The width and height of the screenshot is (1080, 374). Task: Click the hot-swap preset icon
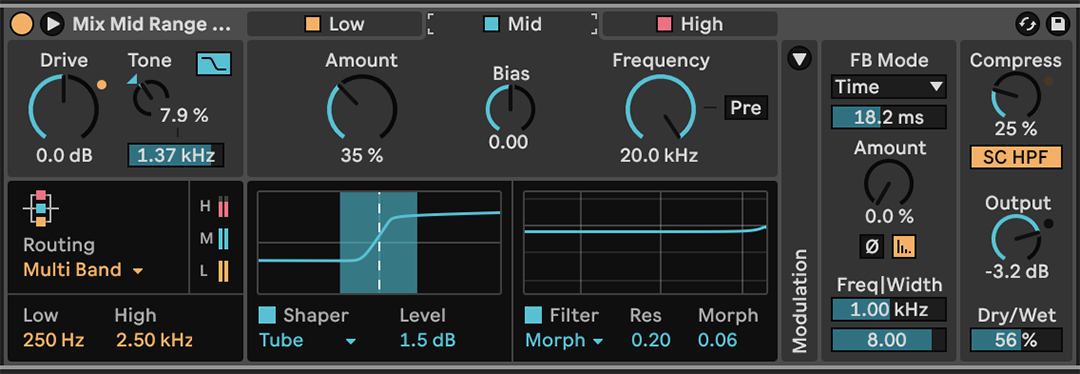click(x=1027, y=24)
